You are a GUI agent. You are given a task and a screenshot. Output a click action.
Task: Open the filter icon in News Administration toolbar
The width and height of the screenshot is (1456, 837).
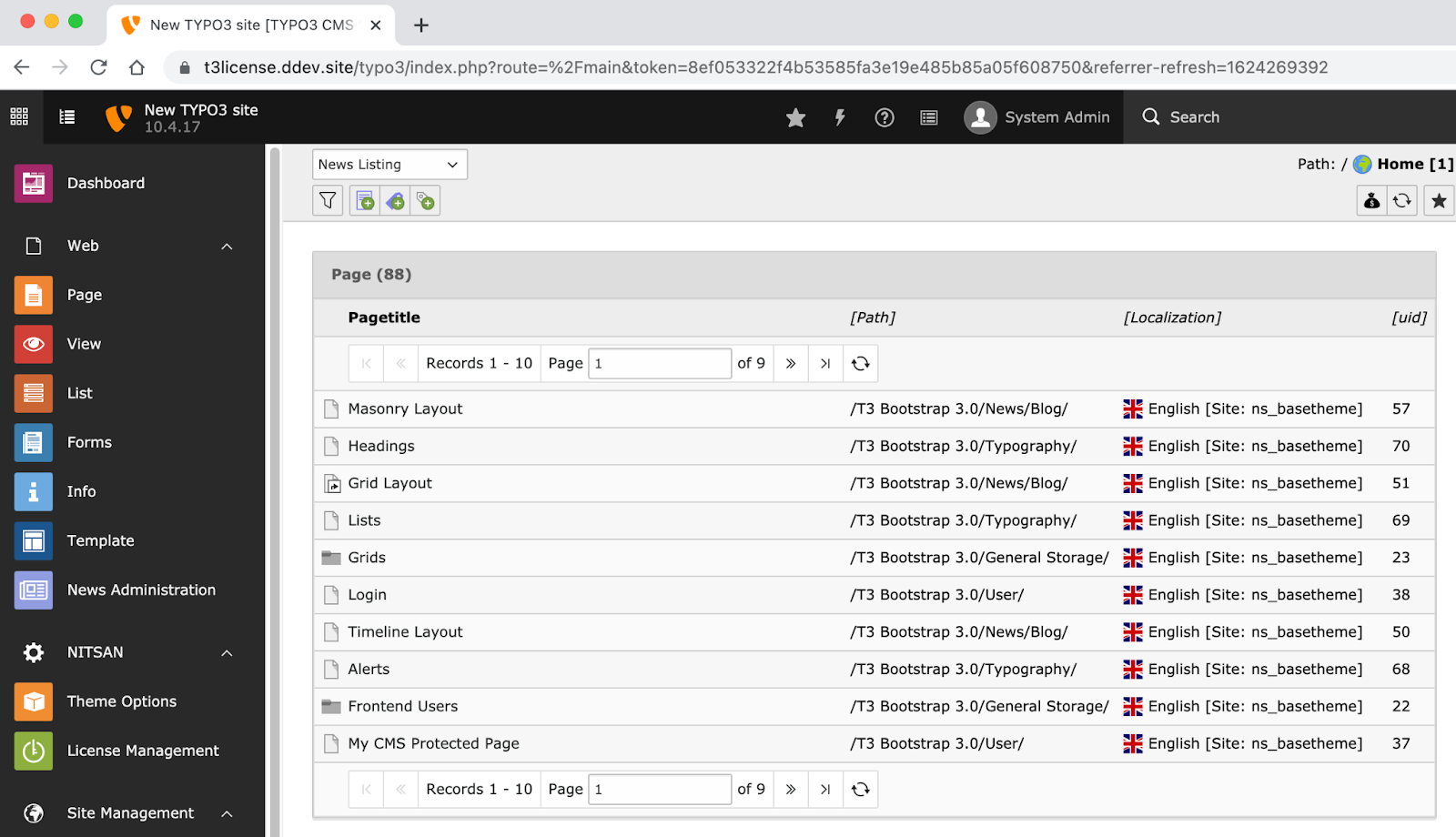coord(328,200)
